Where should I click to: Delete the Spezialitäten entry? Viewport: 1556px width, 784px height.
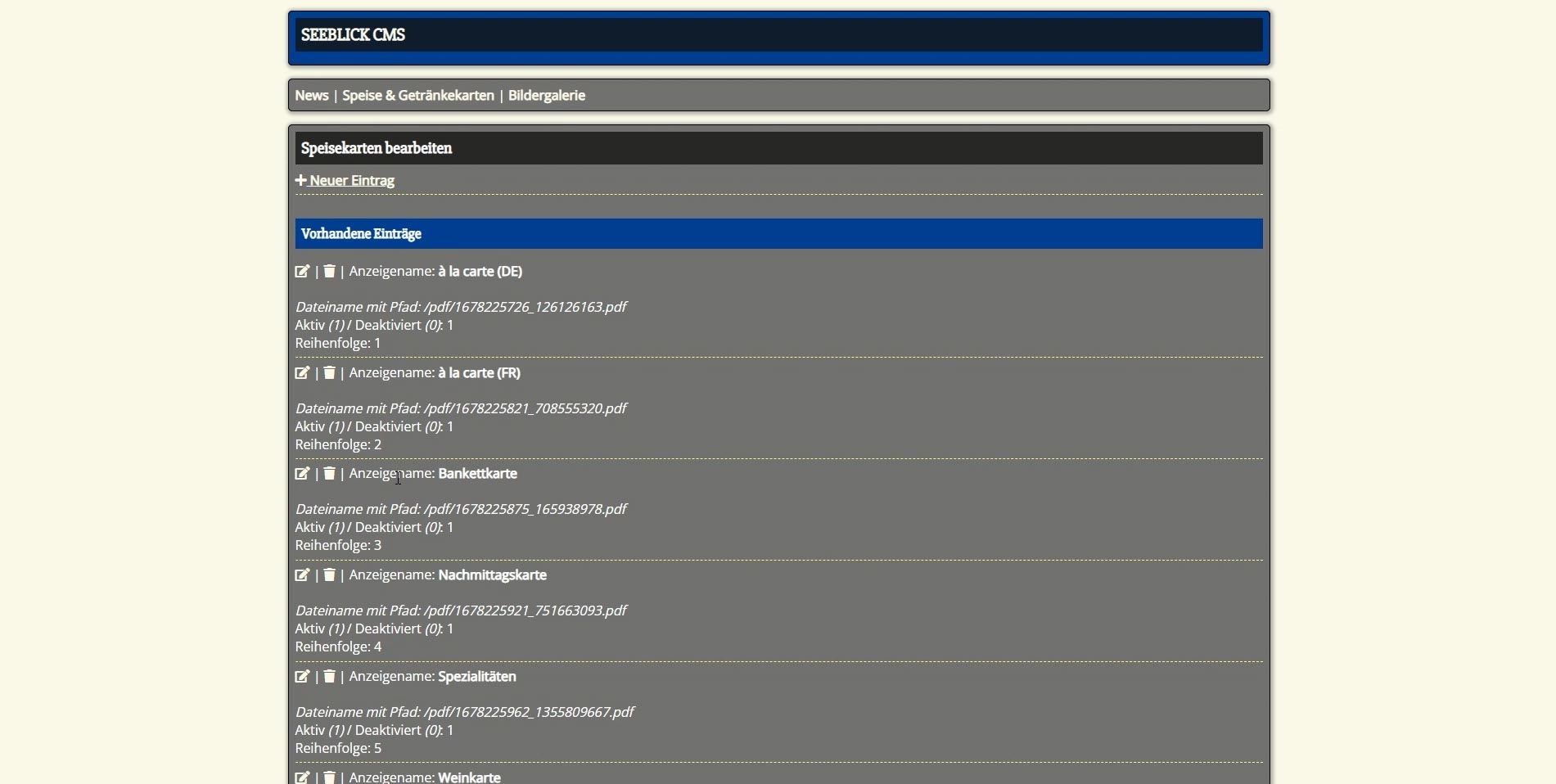click(329, 676)
